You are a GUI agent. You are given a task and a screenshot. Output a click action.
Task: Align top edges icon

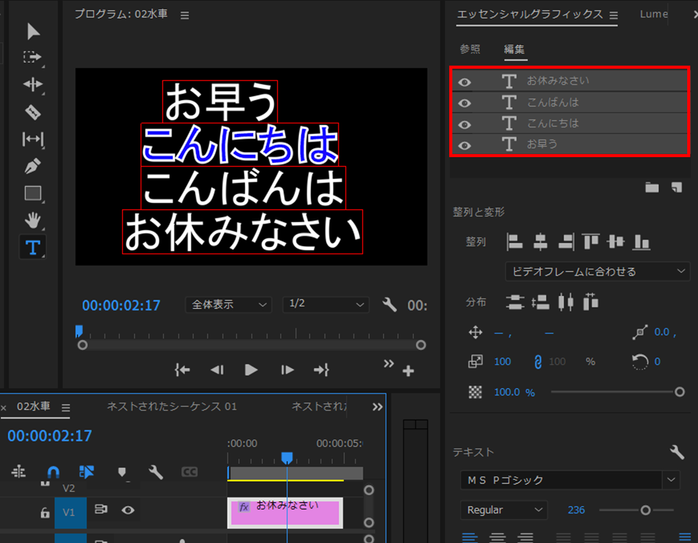click(591, 242)
